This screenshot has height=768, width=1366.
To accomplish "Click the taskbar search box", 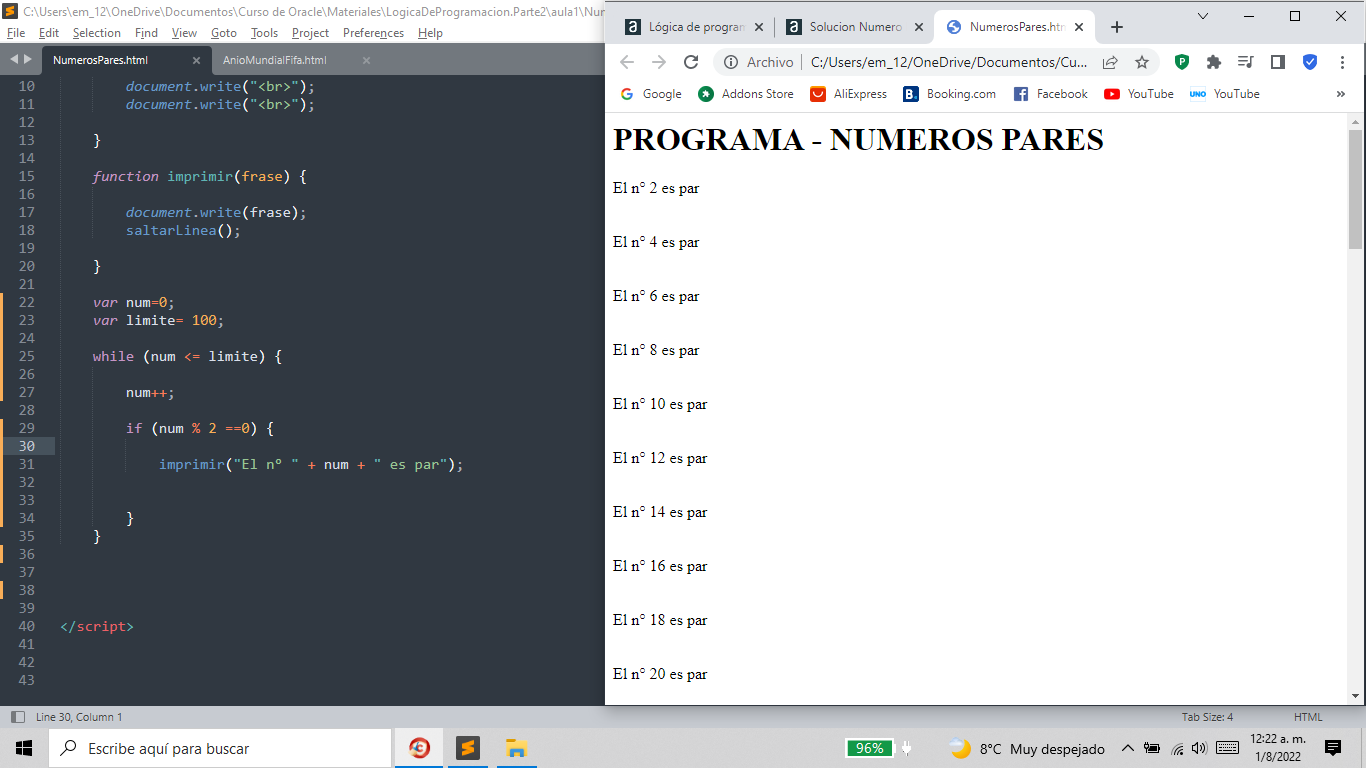I will [220, 748].
